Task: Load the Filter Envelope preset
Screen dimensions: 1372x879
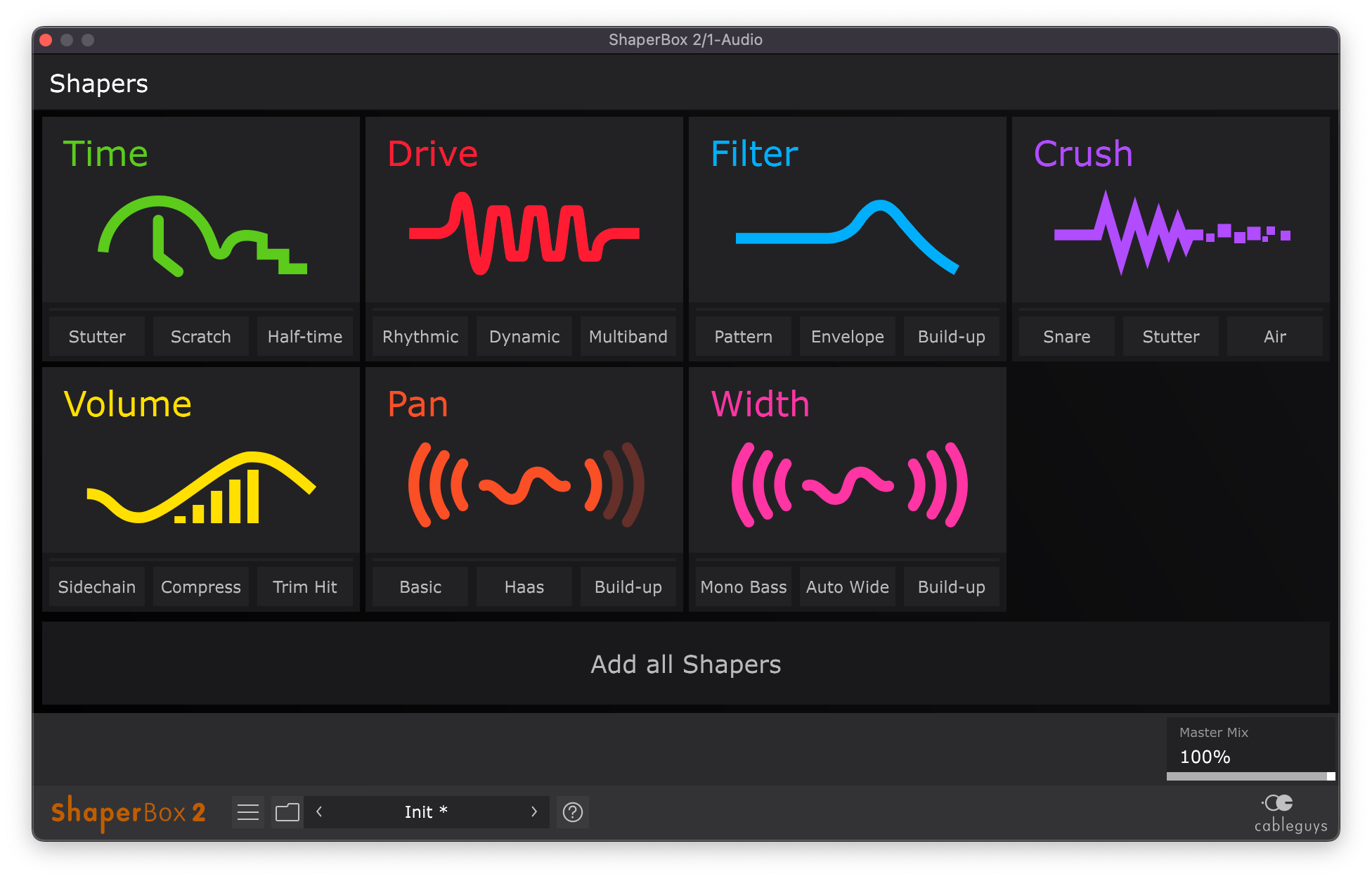Action: 848,336
